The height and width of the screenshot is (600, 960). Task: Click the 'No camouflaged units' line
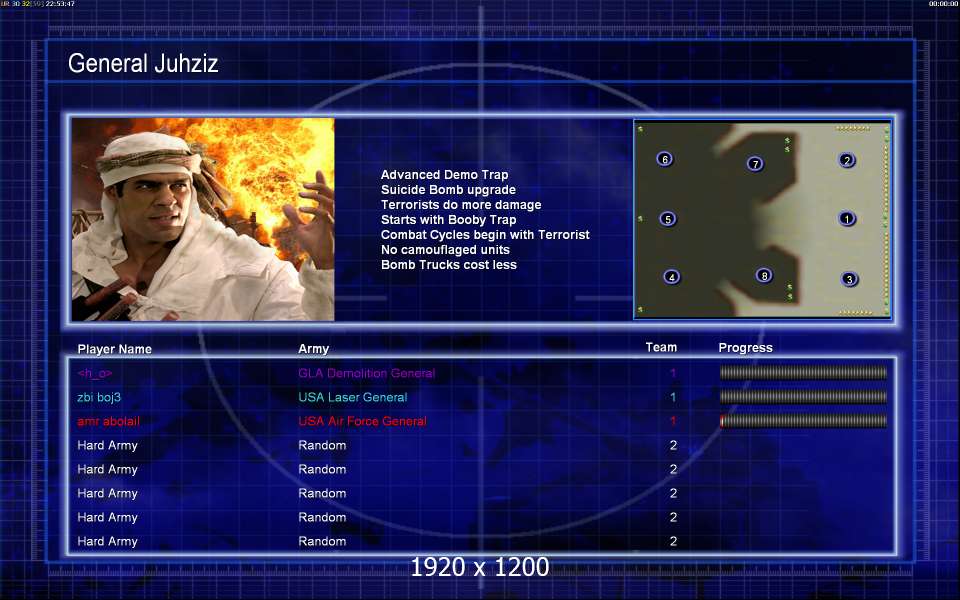point(445,250)
